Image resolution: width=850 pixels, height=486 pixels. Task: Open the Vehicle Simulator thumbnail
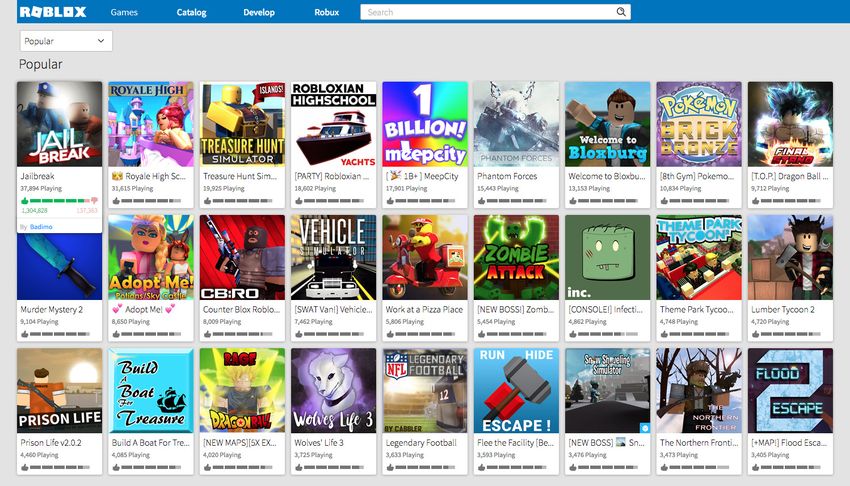pos(333,257)
